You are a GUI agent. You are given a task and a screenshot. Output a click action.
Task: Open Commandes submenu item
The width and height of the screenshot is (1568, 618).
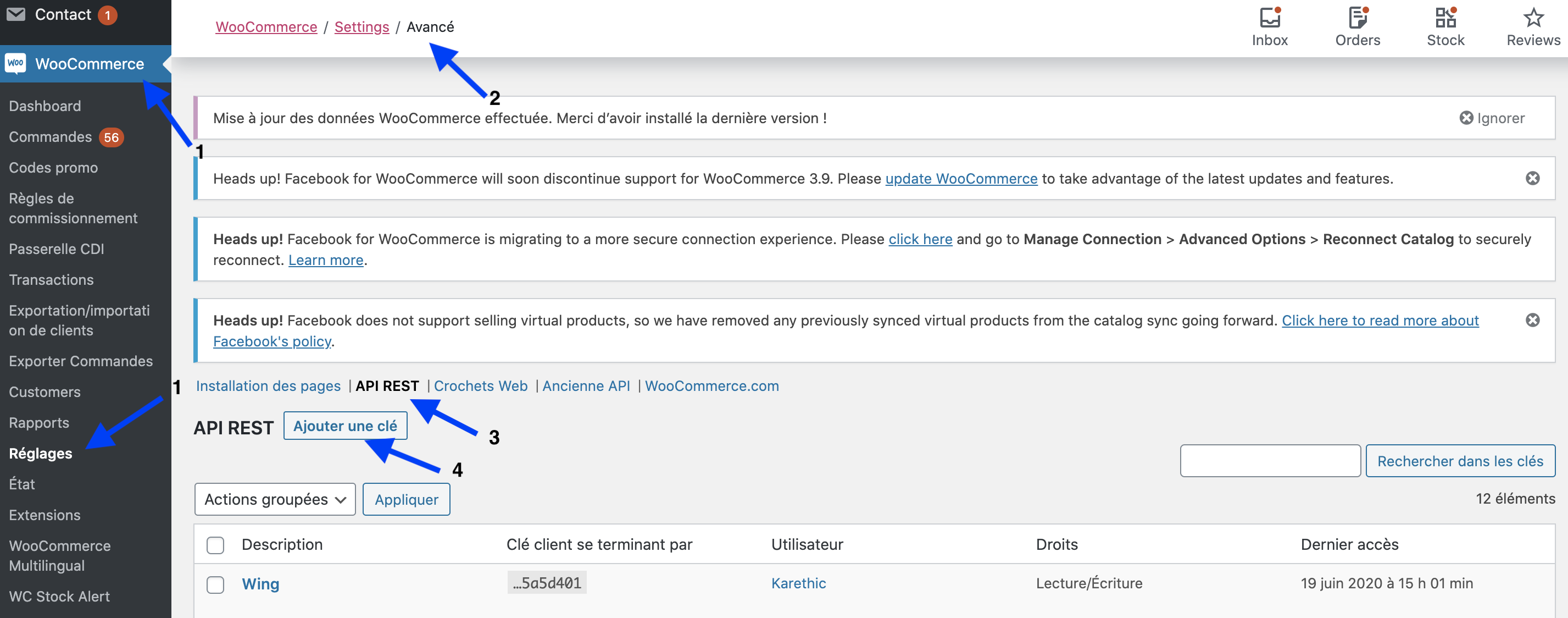coord(50,137)
